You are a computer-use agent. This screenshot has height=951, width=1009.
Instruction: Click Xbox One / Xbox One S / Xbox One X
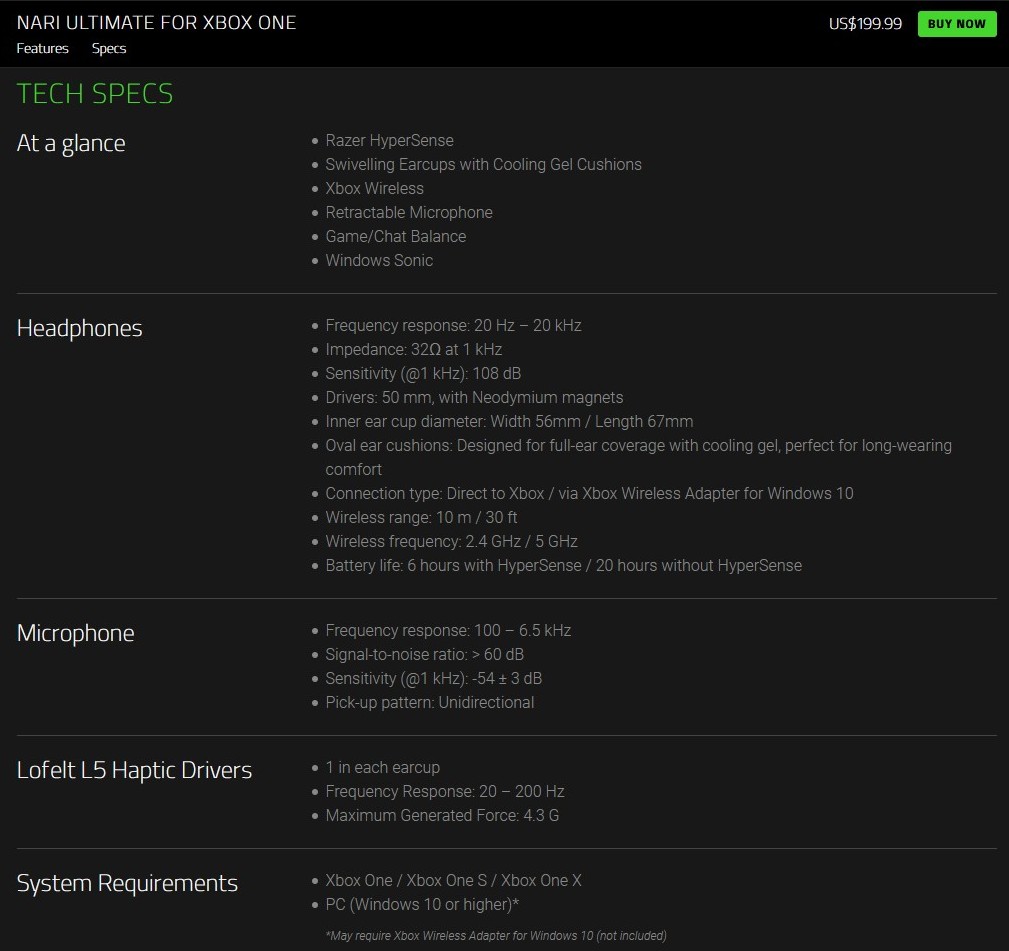tap(453, 880)
